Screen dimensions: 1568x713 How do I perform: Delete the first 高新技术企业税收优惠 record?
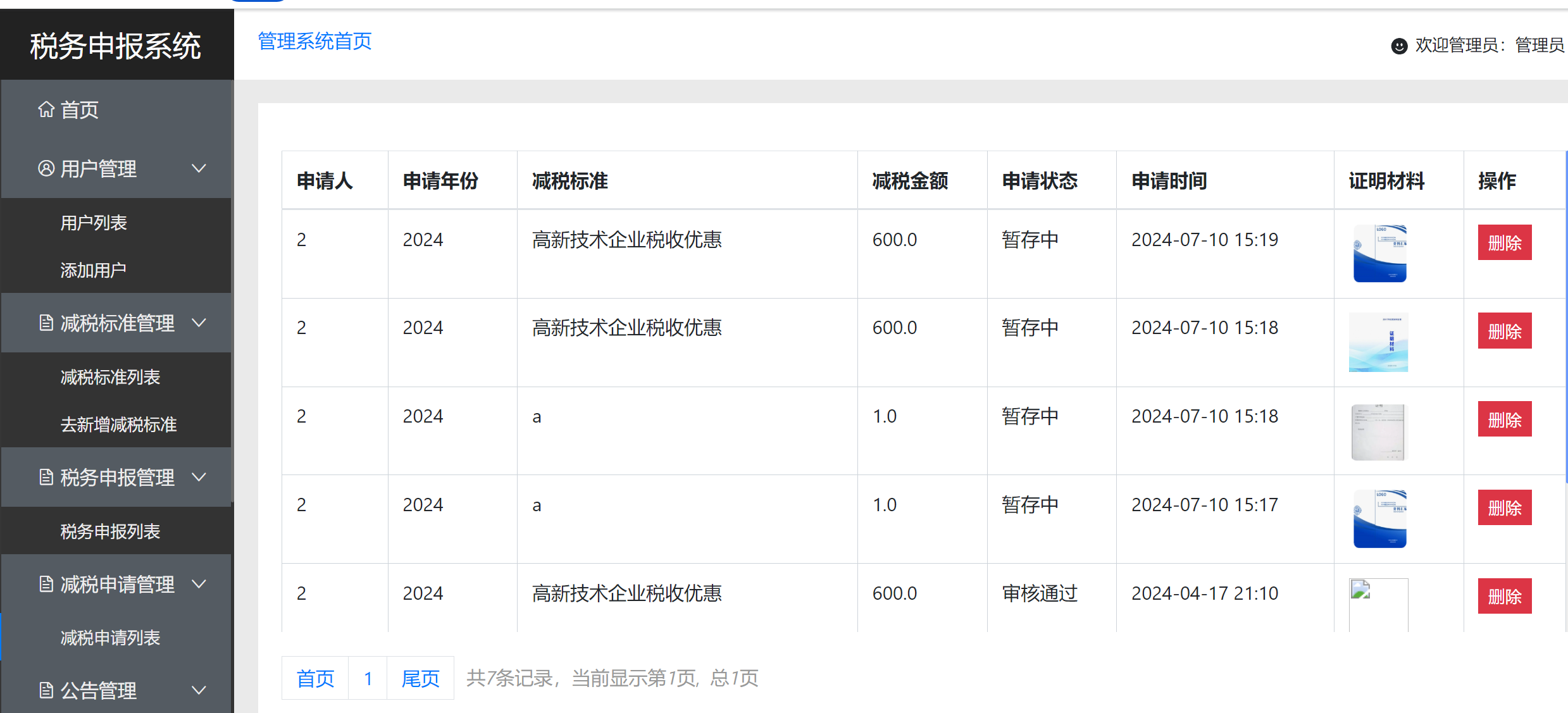coord(1504,242)
